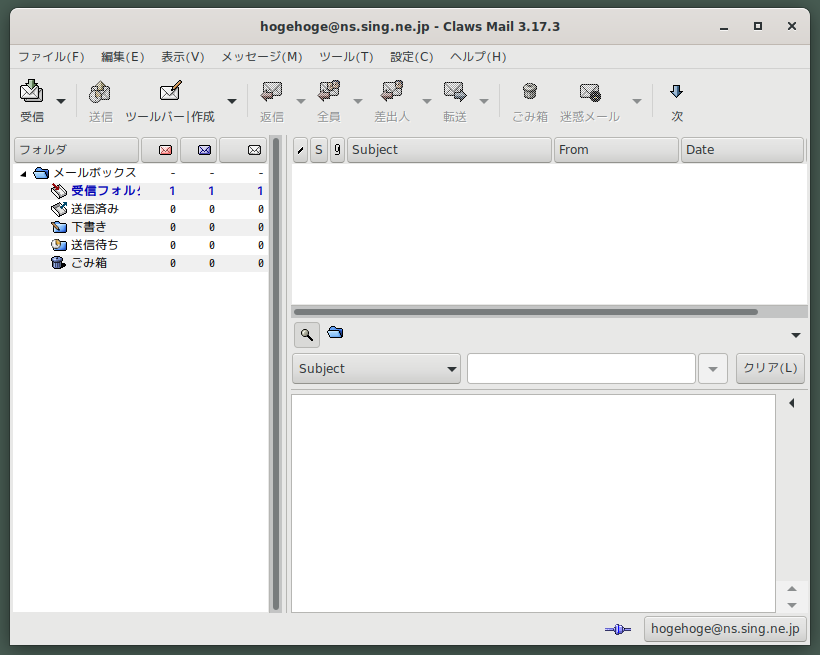Click the magnifier quick search icon

307,335
